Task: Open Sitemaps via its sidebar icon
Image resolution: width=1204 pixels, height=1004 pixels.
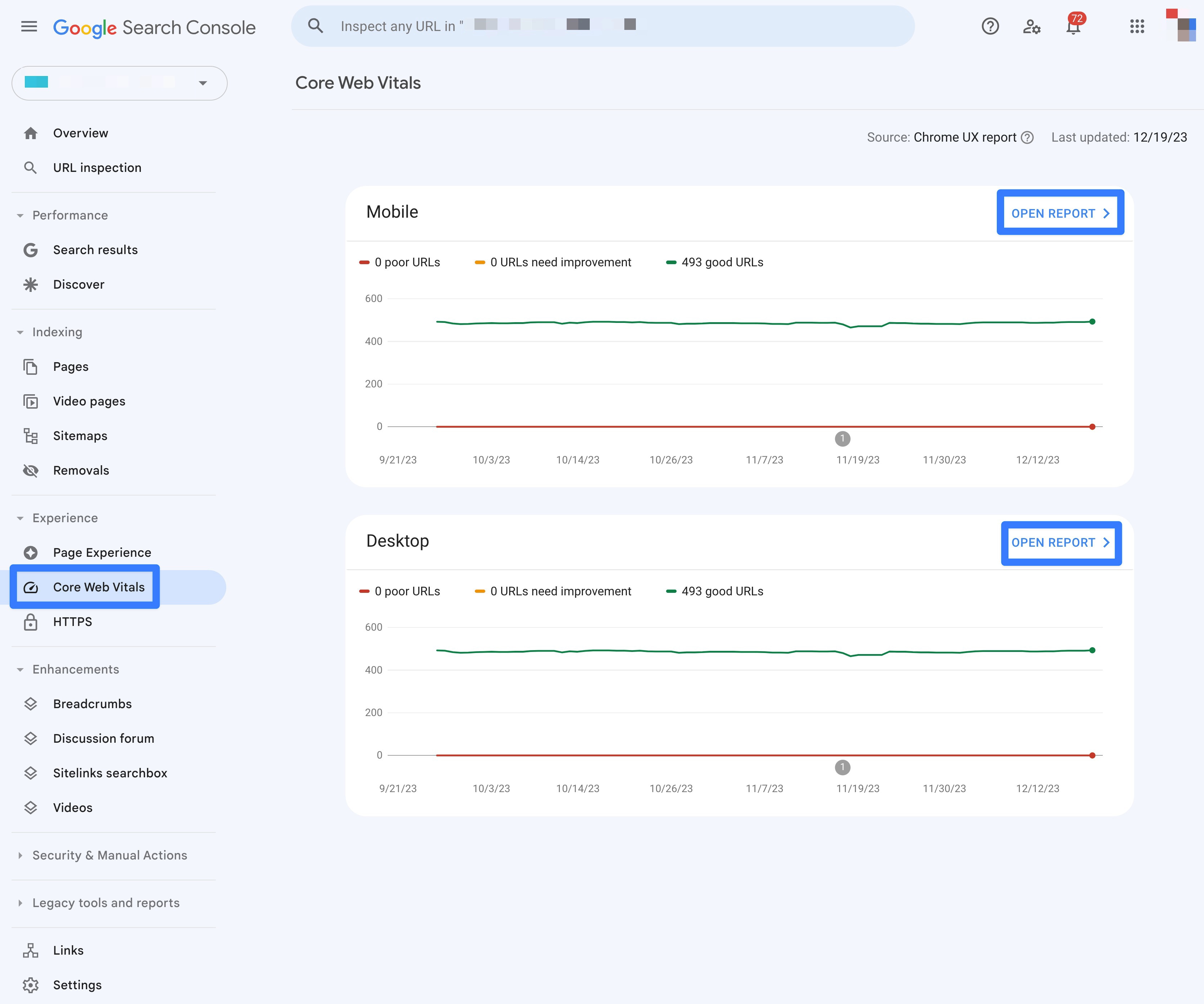Action: (x=30, y=436)
